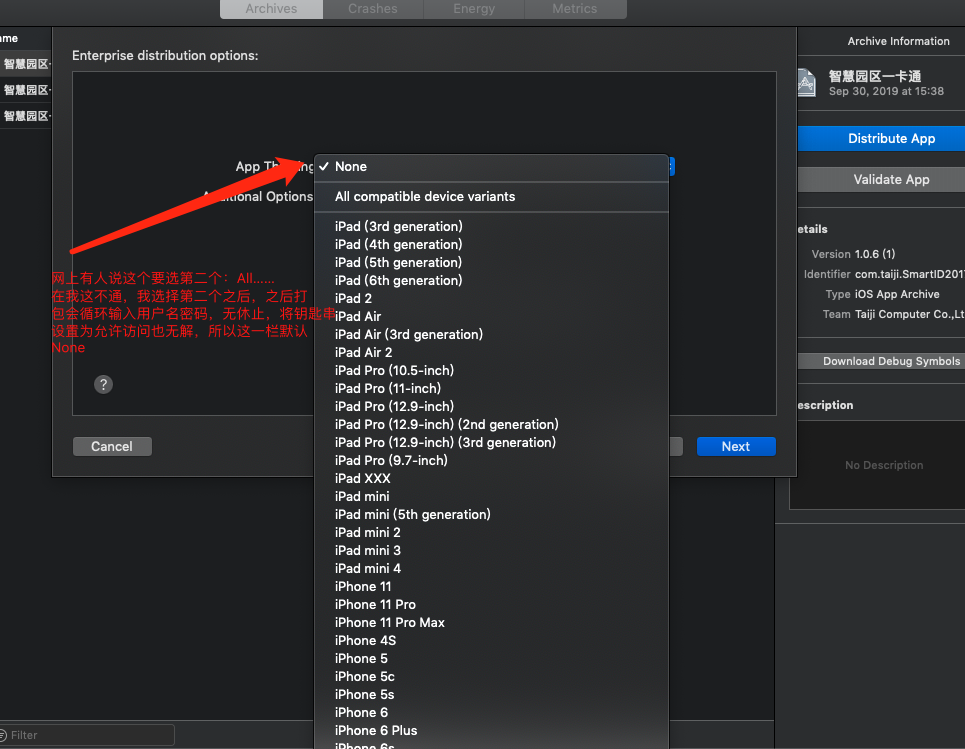Select iPad mini (5th generation)
Viewport: 965px width, 749px height.
pos(491,515)
